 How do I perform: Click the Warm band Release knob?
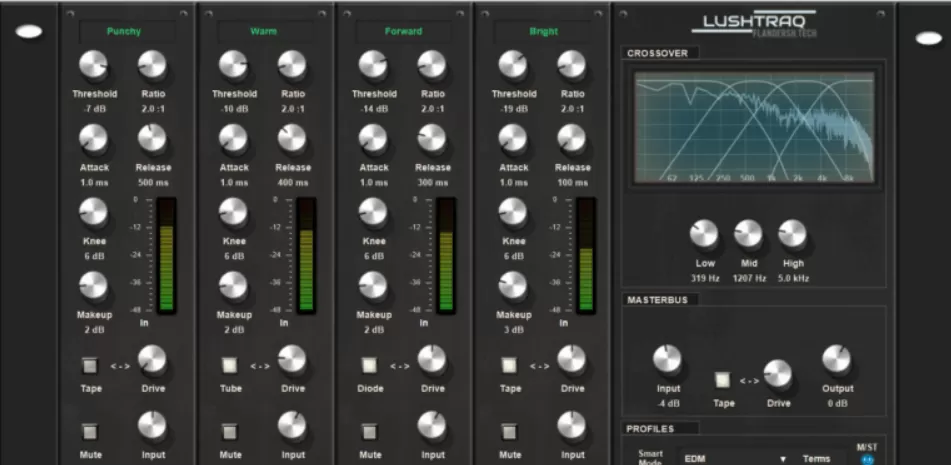coord(292,138)
